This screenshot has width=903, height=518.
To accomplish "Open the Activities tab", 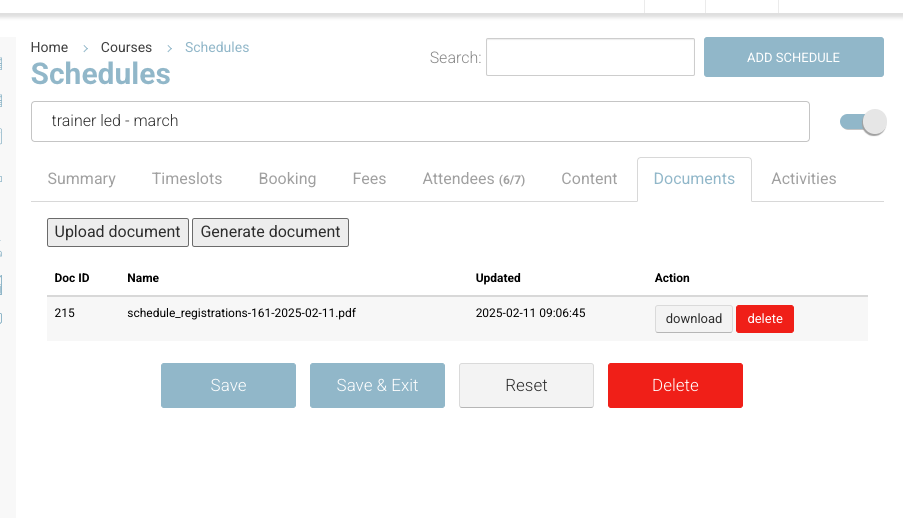I will pos(803,179).
